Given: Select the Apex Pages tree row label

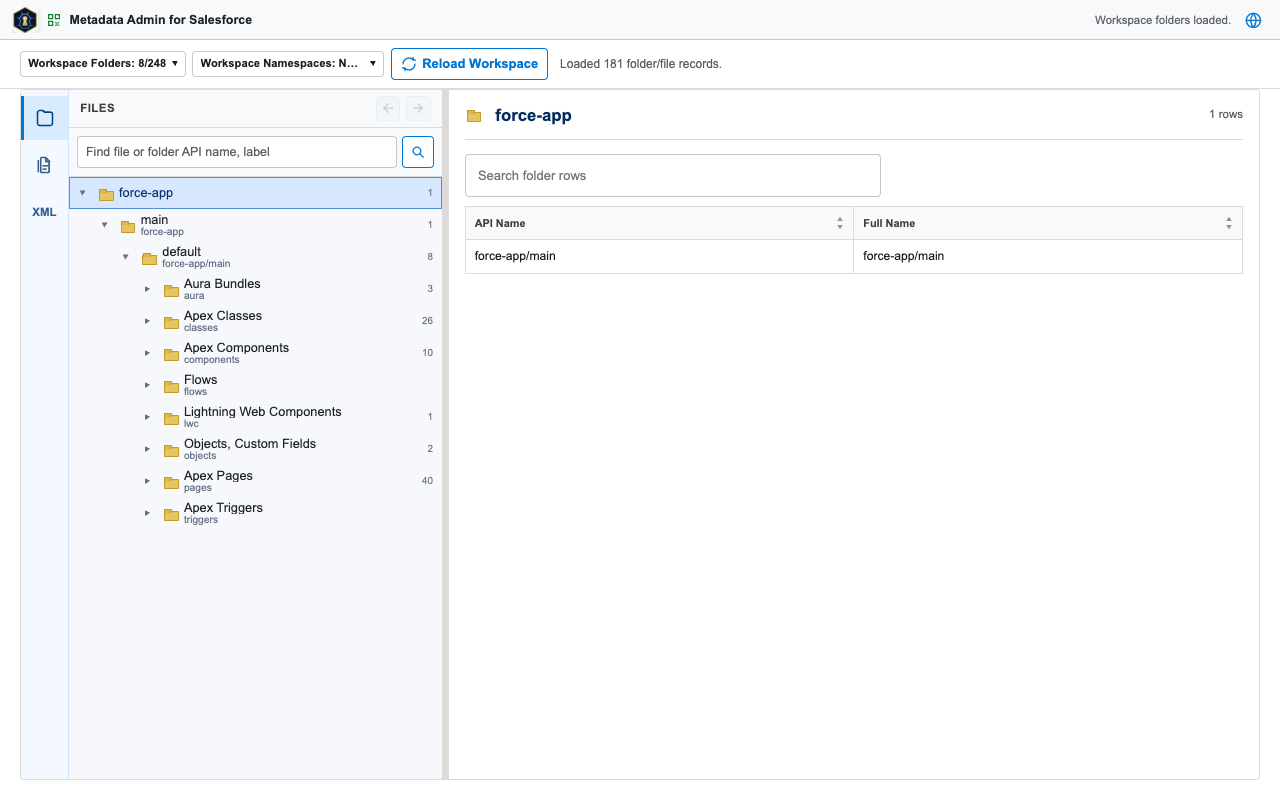Looking at the screenshot, I should click(218, 476).
